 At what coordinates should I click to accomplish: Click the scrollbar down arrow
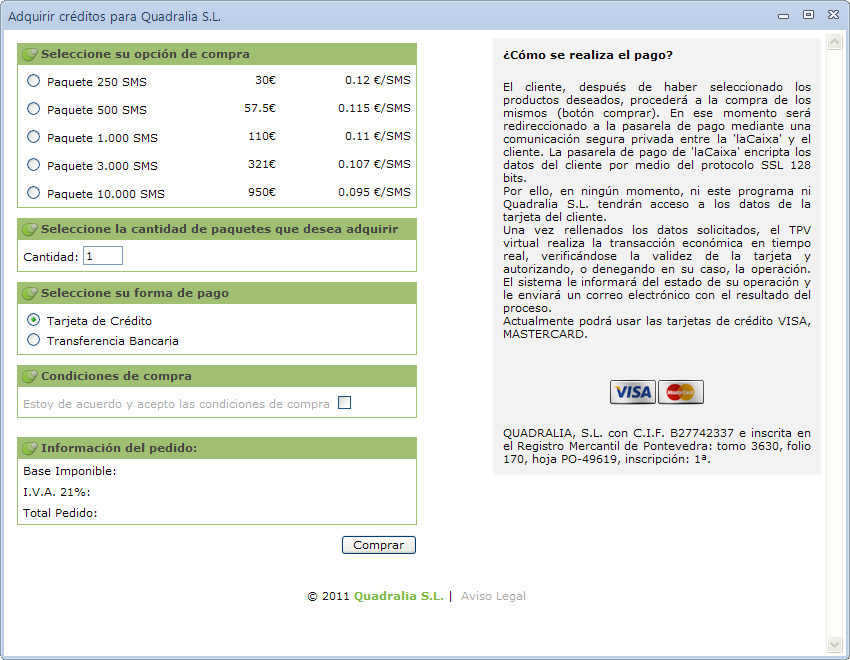click(836, 645)
